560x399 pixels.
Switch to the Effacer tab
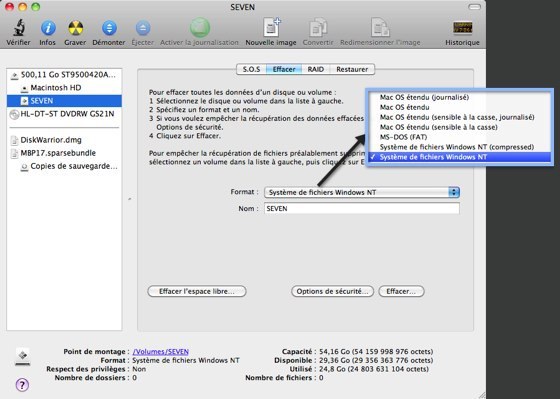tap(284, 69)
